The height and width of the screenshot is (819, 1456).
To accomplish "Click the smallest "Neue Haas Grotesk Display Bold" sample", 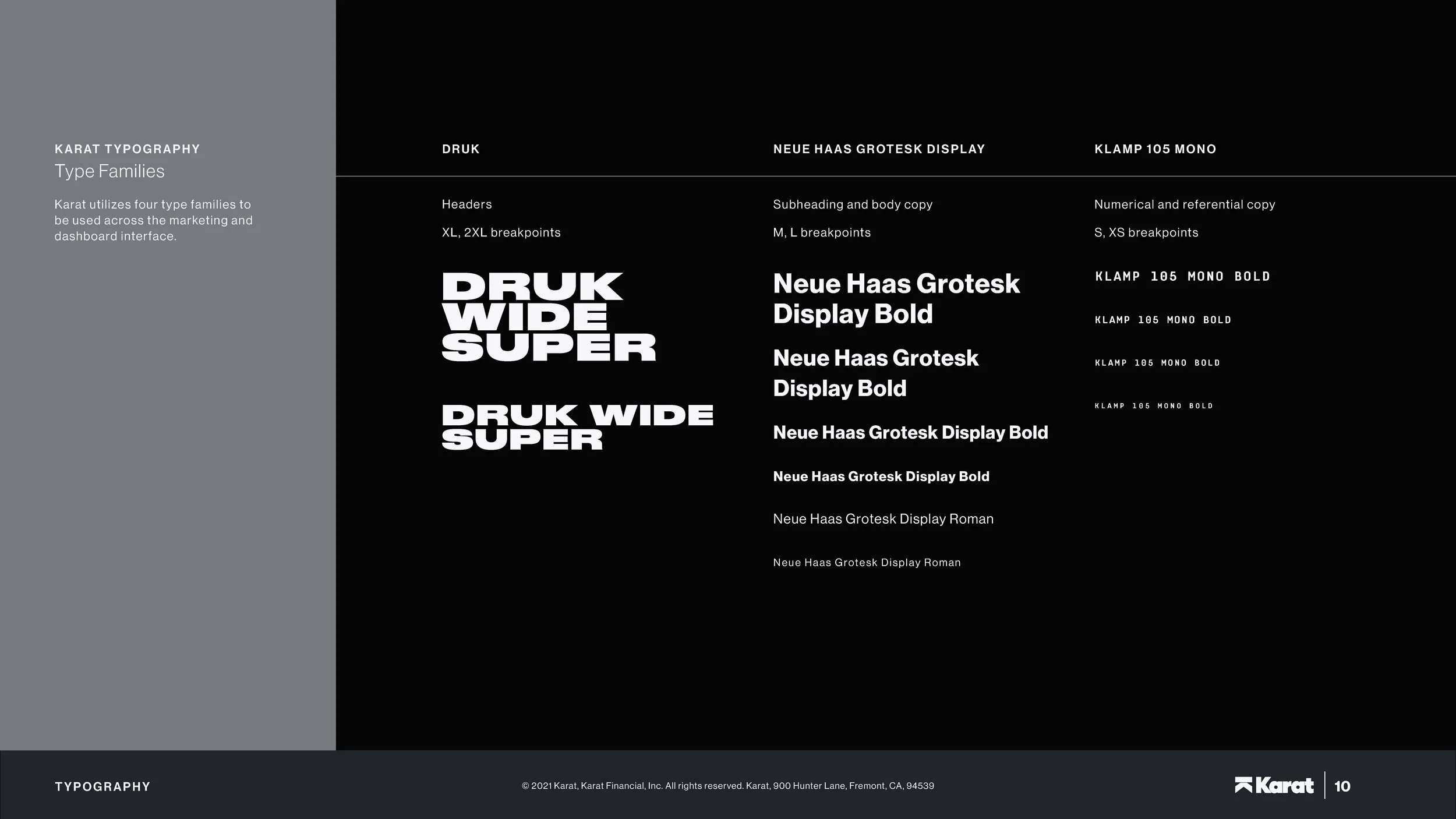I will pos(881,476).
